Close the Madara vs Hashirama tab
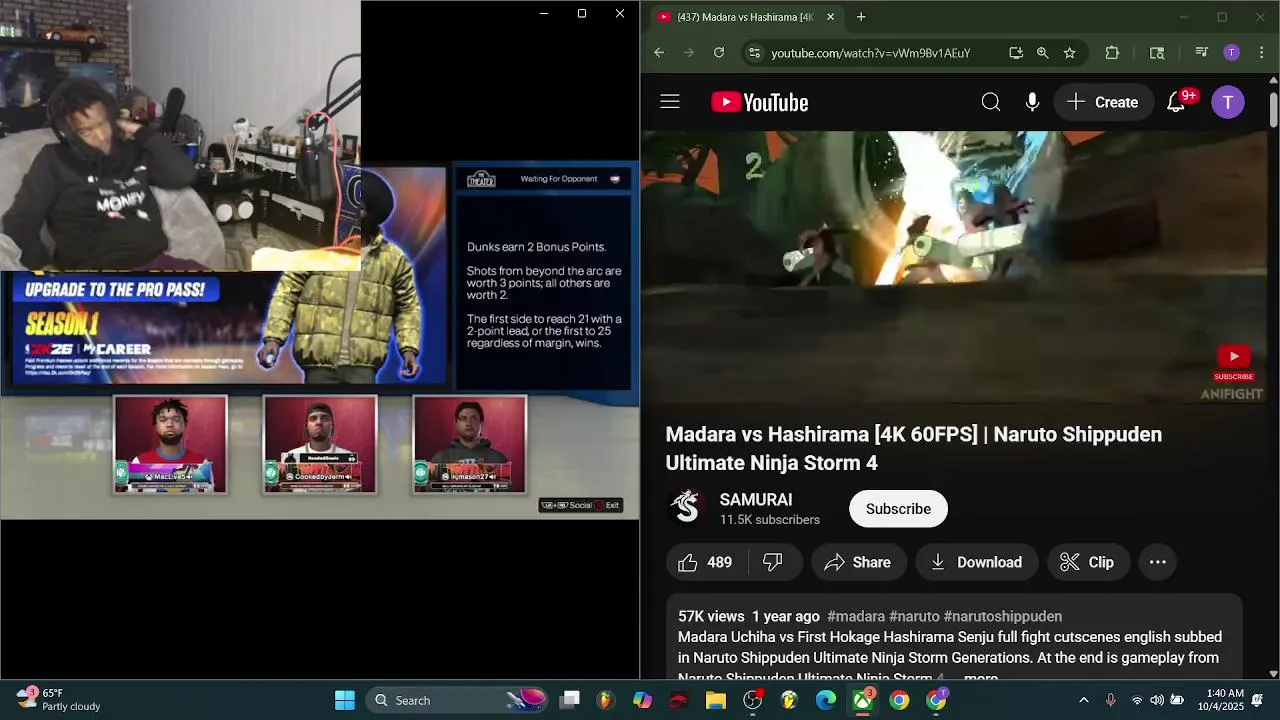 click(x=831, y=17)
